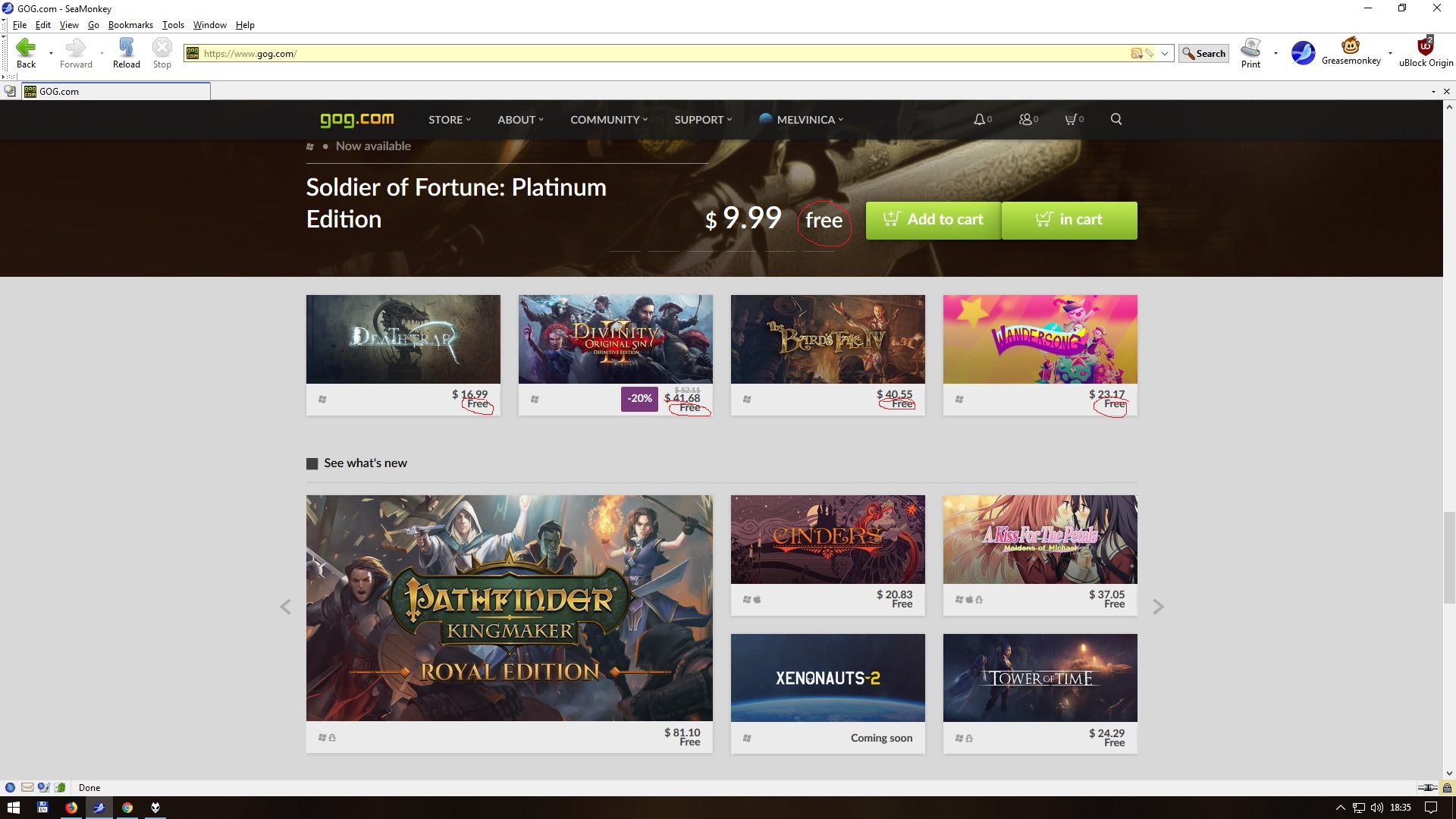The height and width of the screenshot is (819, 1456).
Task: Click the SeaMonkey throbber logo
Action: [x=1303, y=53]
